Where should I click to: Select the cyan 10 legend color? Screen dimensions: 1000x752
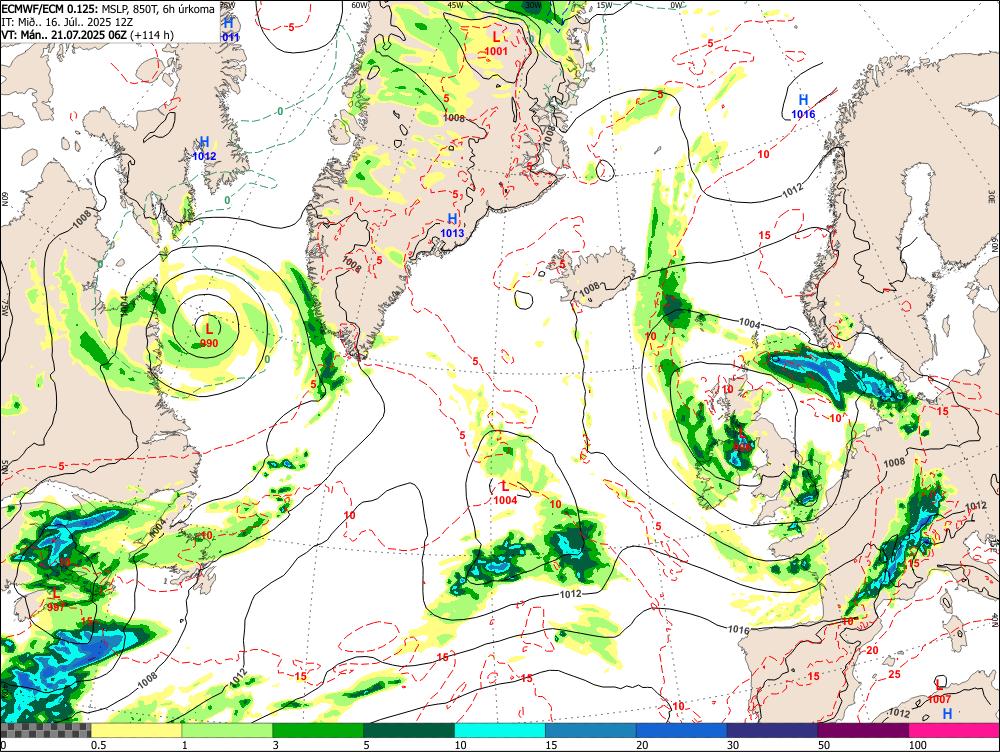[x=499, y=730]
